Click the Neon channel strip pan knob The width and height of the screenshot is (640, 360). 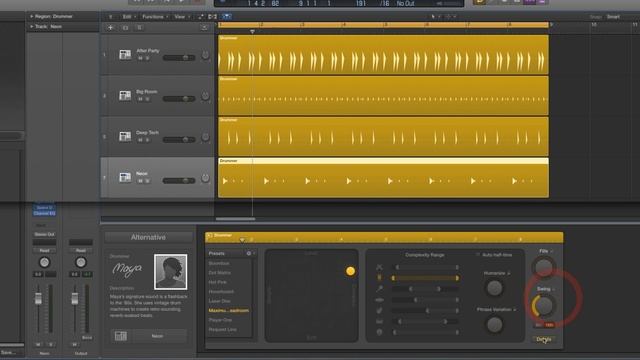44,262
